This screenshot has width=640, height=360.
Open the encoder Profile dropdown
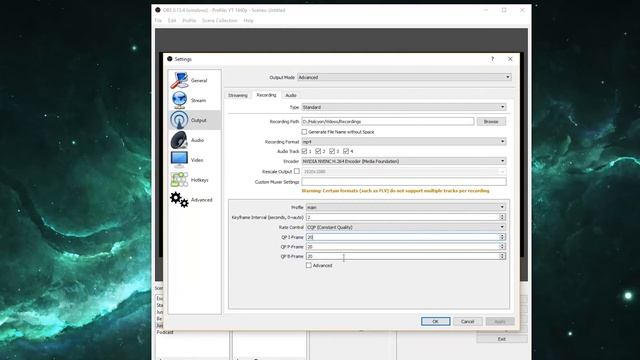click(x=406, y=207)
